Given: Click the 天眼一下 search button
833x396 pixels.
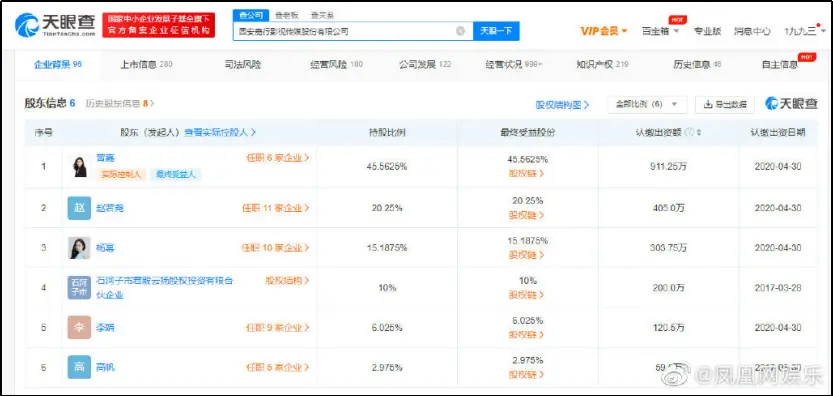Looking at the screenshot, I should click(496, 31).
